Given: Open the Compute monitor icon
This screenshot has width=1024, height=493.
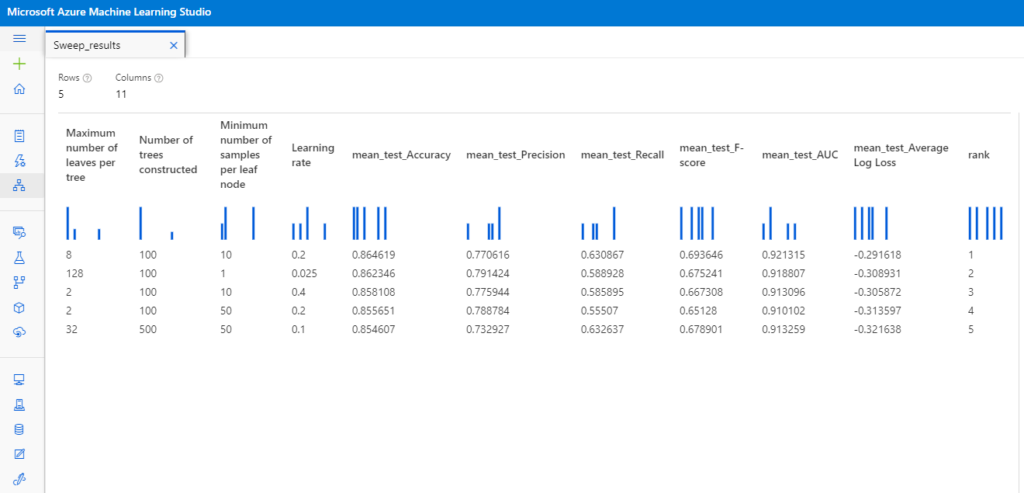Looking at the screenshot, I should coord(20,379).
